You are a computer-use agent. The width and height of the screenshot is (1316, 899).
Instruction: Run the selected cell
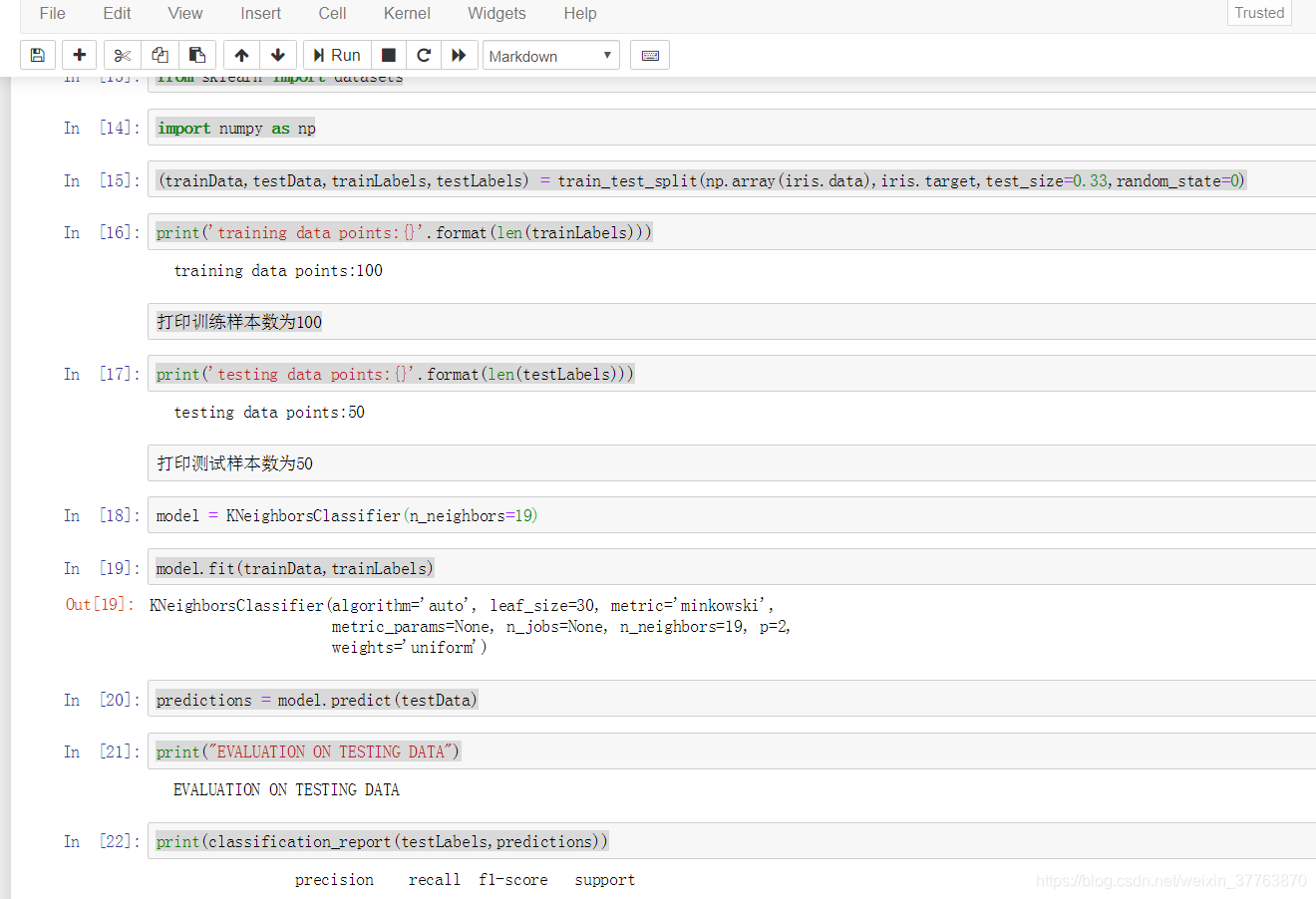coord(337,56)
